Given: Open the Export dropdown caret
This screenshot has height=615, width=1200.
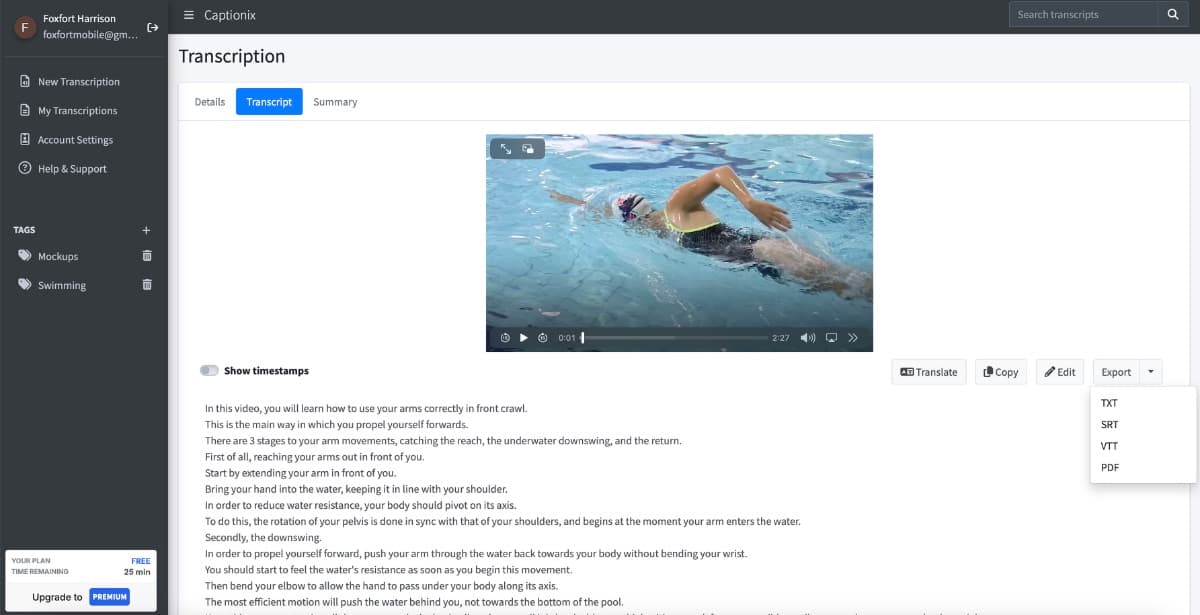Looking at the screenshot, I should tap(1151, 372).
